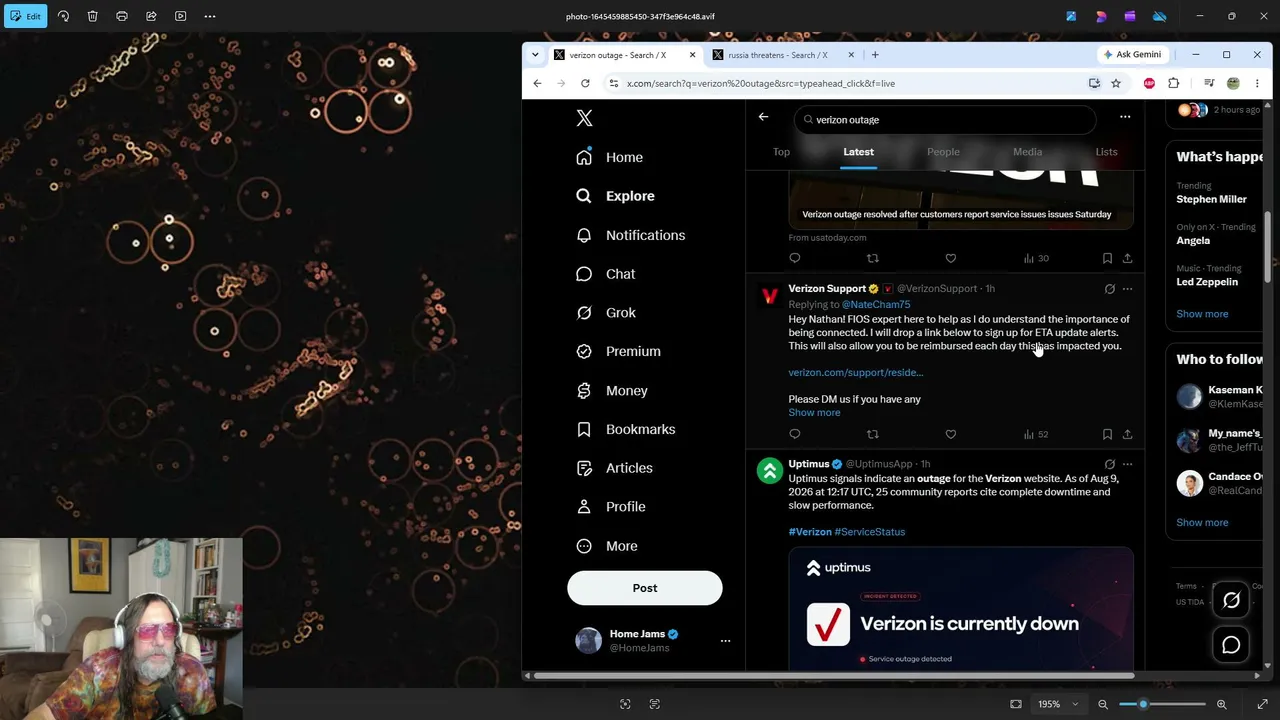The height and width of the screenshot is (720, 1280).
Task: Open the AdBlock Plus extension
Action: coord(1149,83)
